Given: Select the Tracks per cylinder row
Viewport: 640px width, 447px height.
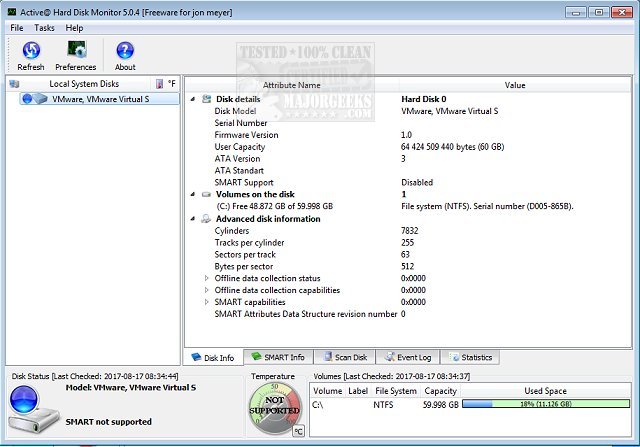Looking at the screenshot, I should point(408,242).
